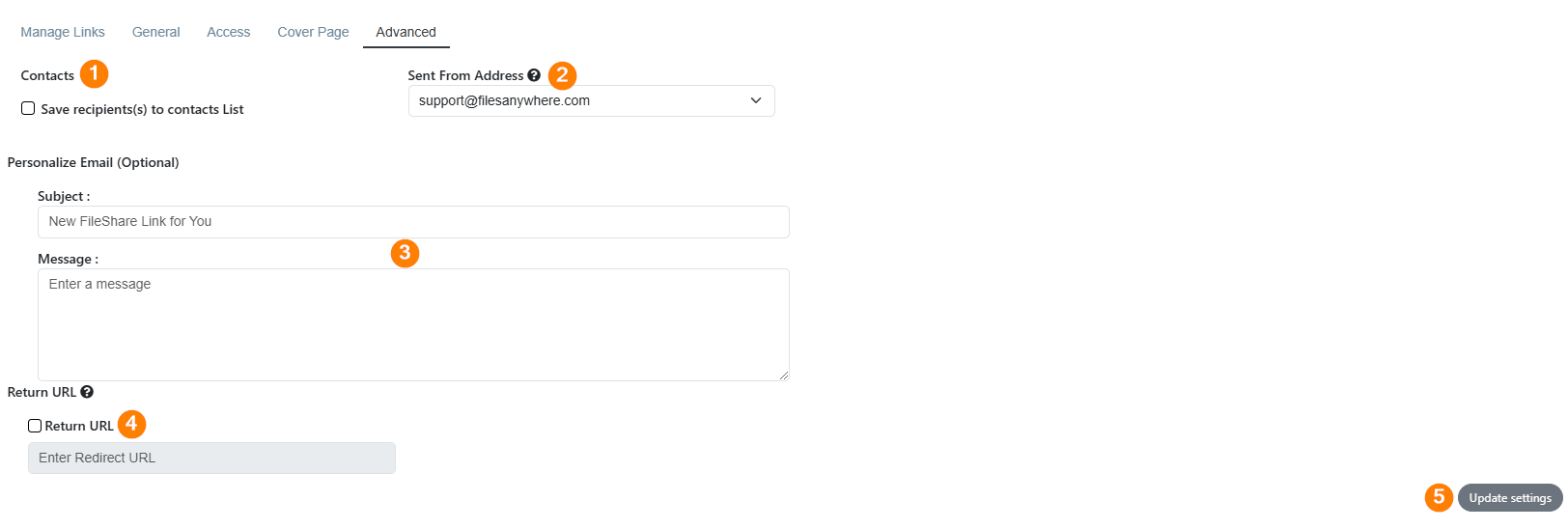This screenshot has height=529, width=1568.
Task: Open the General tab
Action: coord(155,32)
